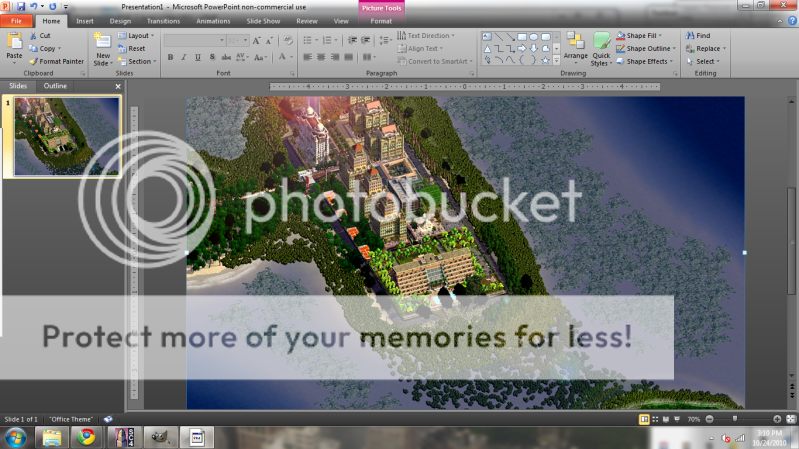
Task: Activate the Format Painter tool
Action: [57, 61]
